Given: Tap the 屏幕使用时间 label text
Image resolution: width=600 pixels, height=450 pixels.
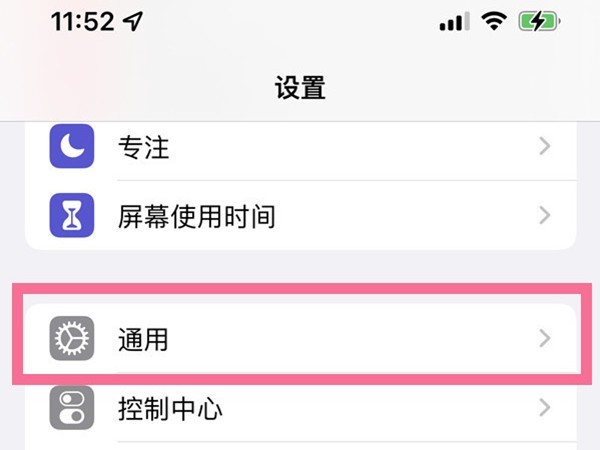Looking at the screenshot, I should tap(196, 215).
